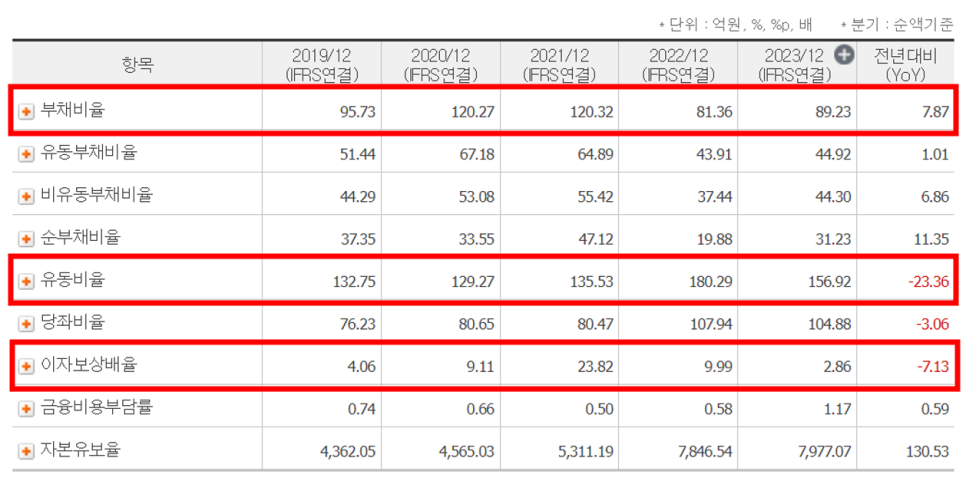
Task: Select the 당좌비율 label
Action: click(73, 323)
